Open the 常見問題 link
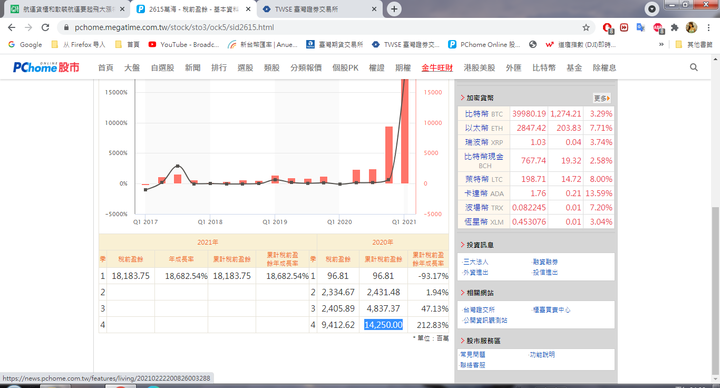The height and width of the screenshot is (388, 720). click(x=472, y=354)
